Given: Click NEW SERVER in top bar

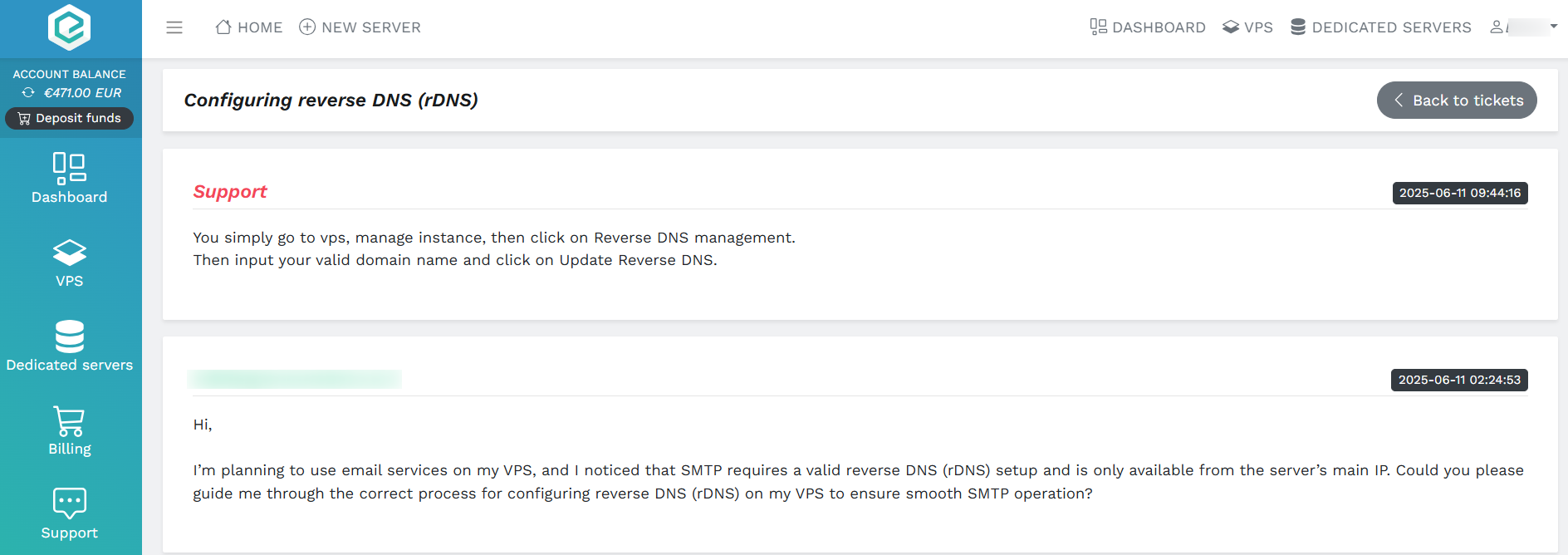Looking at the screenshot, I should [360, 27].
